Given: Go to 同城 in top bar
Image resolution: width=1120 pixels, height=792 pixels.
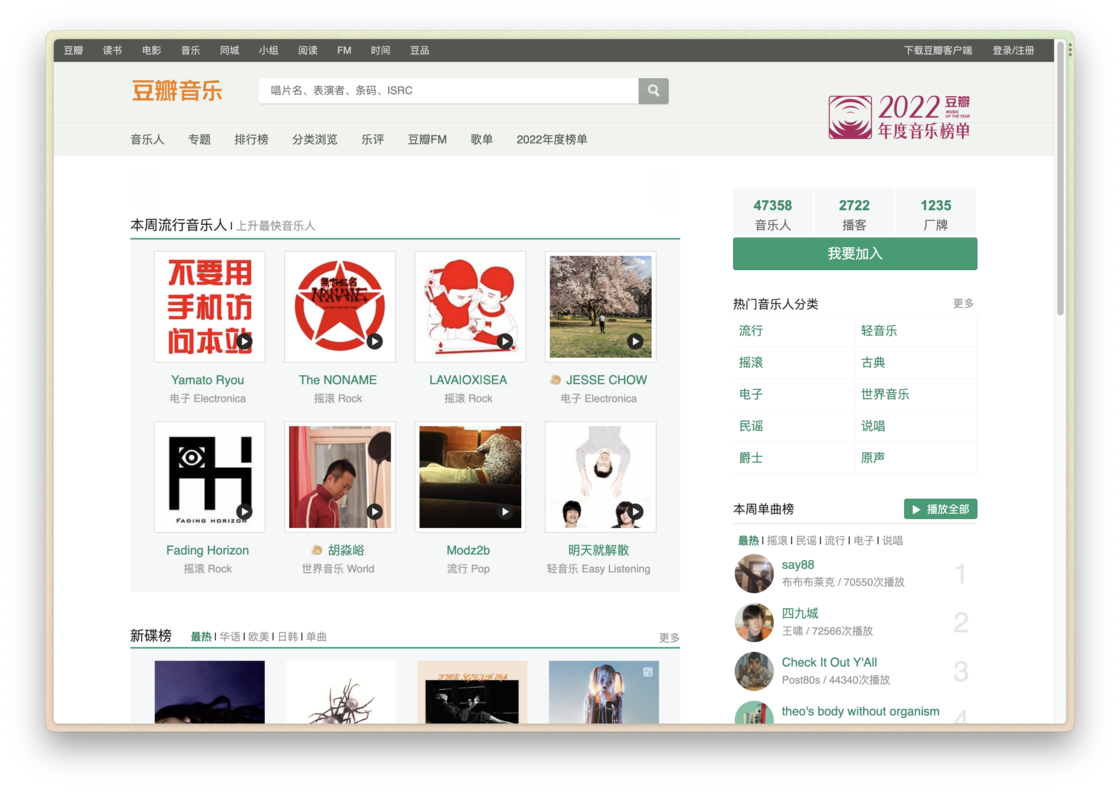Looking at the screenshot, I should tap(229, 51).
